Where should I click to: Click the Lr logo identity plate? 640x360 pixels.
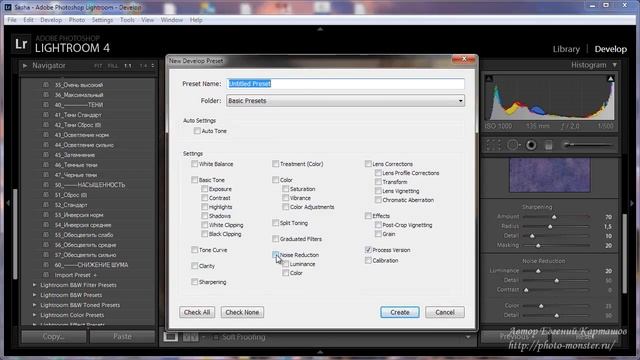(x=21, y=44)
